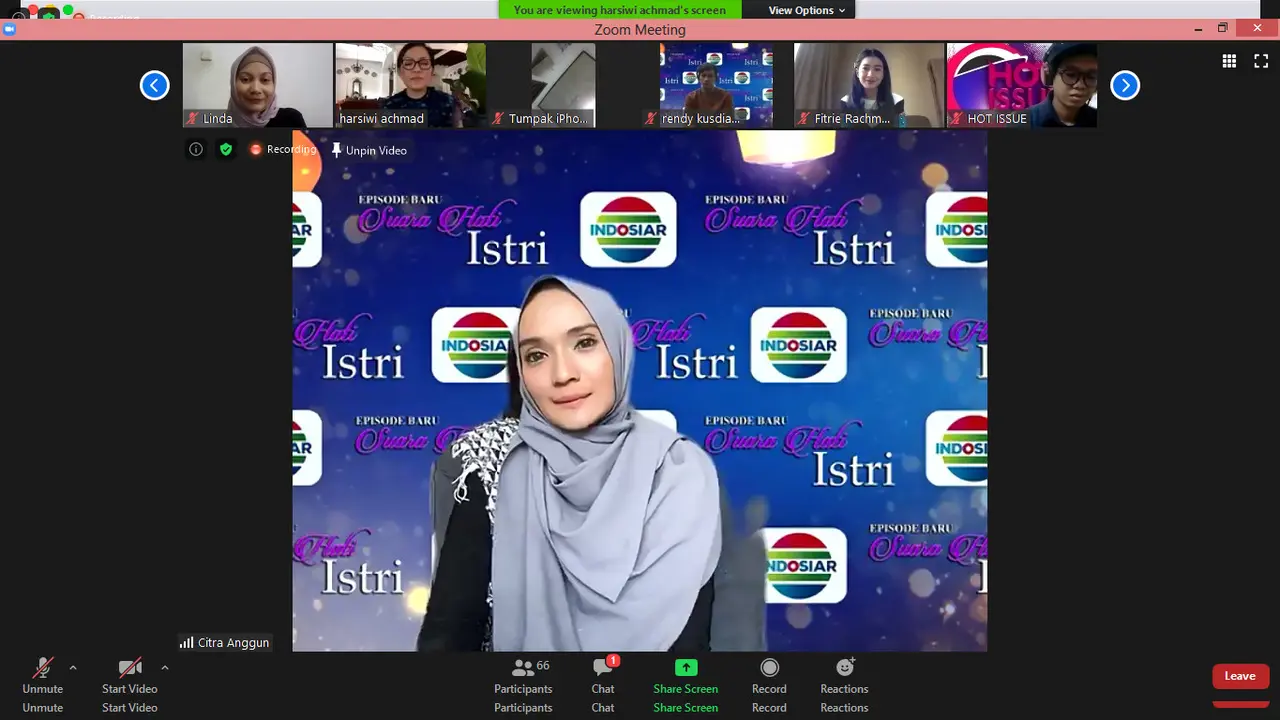Turn on camera with Start Video icon
The image size is (1280, 720).
pos(130,668)
